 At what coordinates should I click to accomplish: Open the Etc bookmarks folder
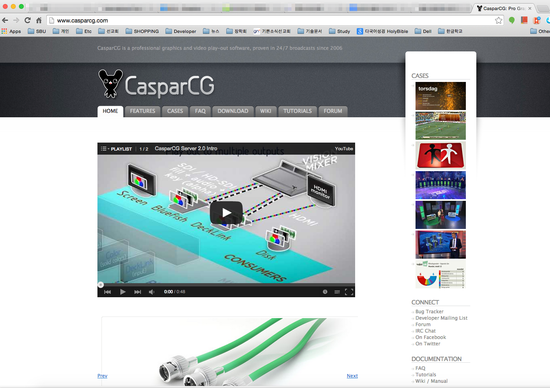click(x=84, y=31)
